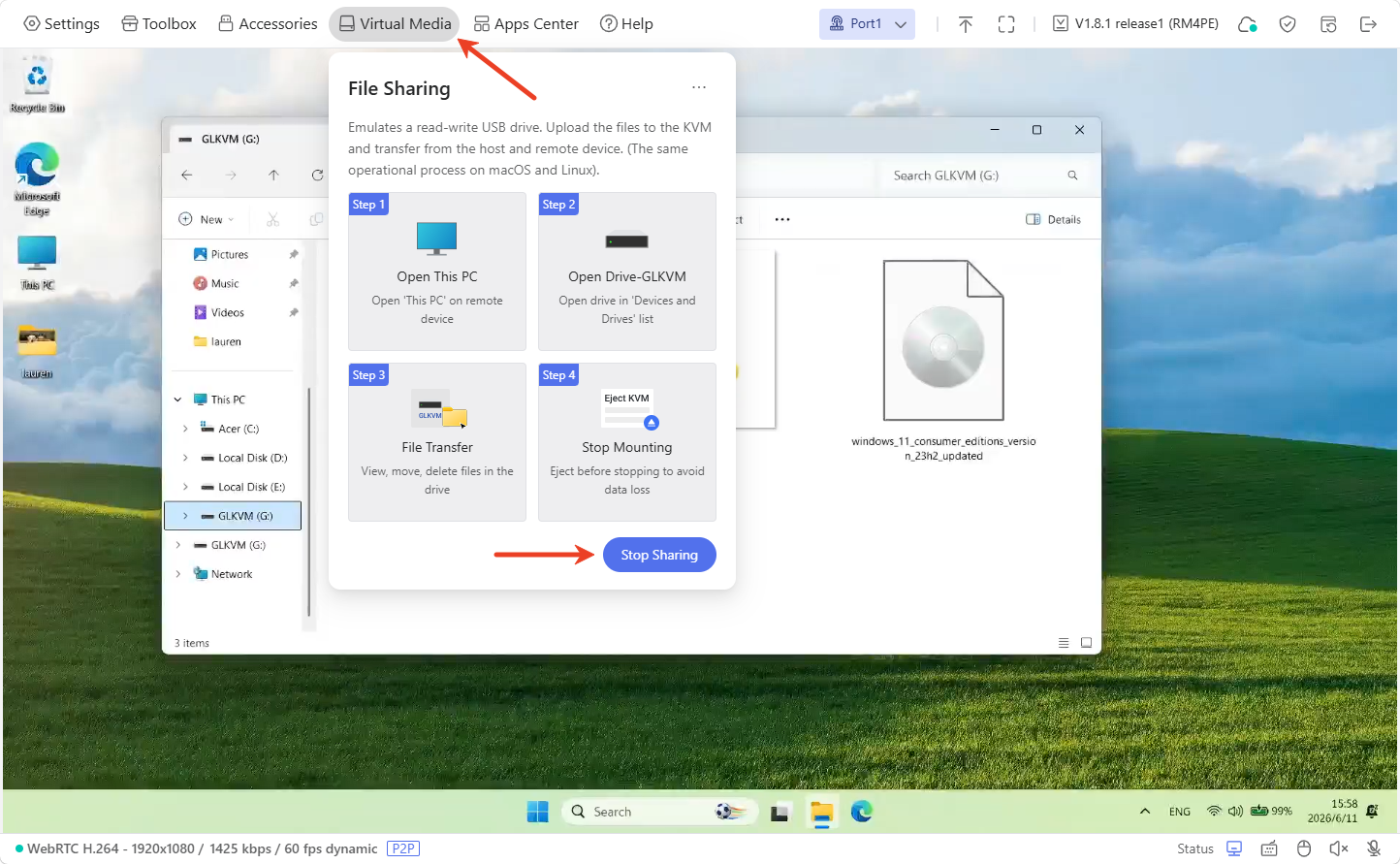The width and height of the screenshot is (1400, 864).
Task: Click the taskbar Search box
Action: click(659, 812)
